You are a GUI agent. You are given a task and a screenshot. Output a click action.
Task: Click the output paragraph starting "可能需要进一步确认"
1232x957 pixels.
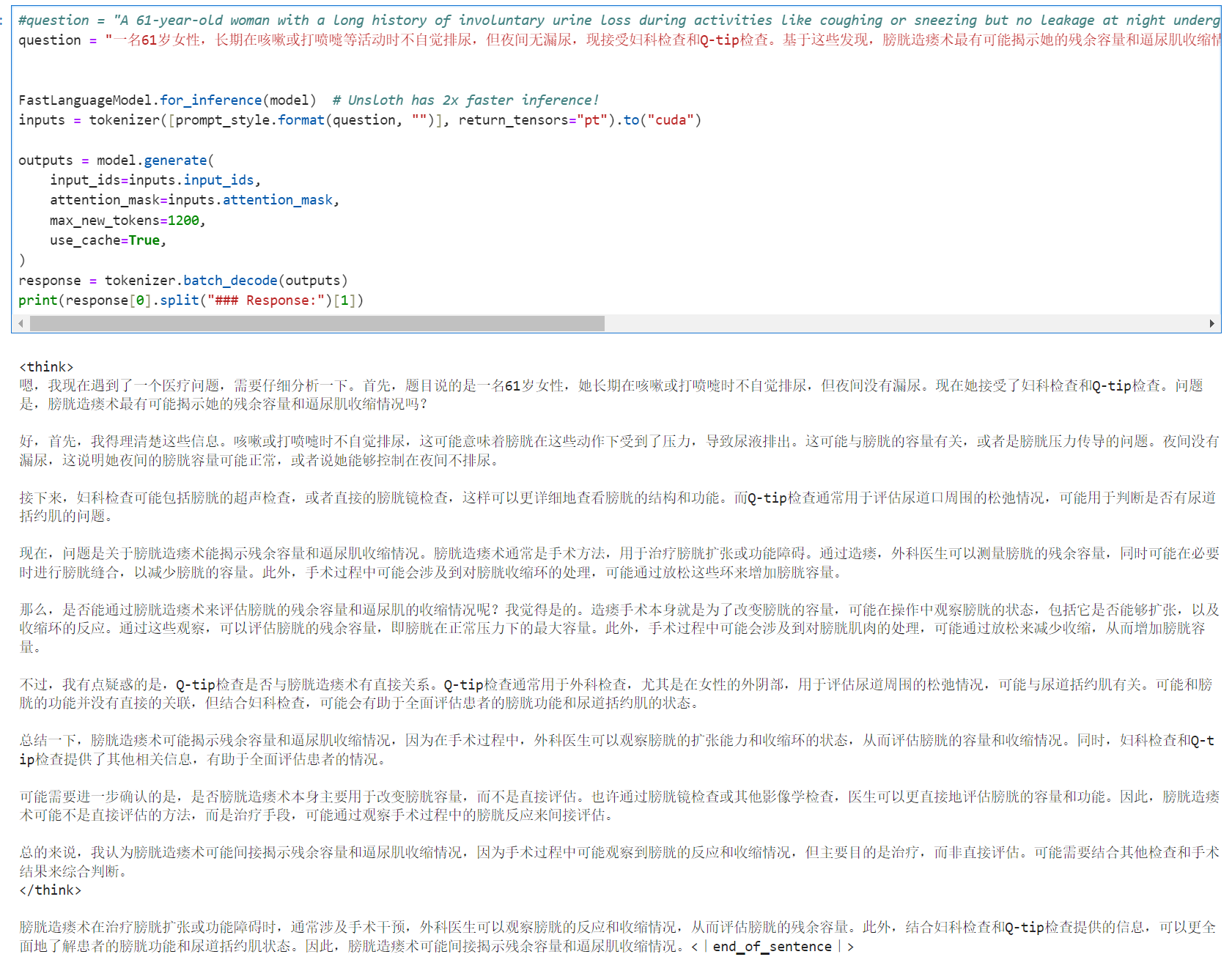click(619, 805)
